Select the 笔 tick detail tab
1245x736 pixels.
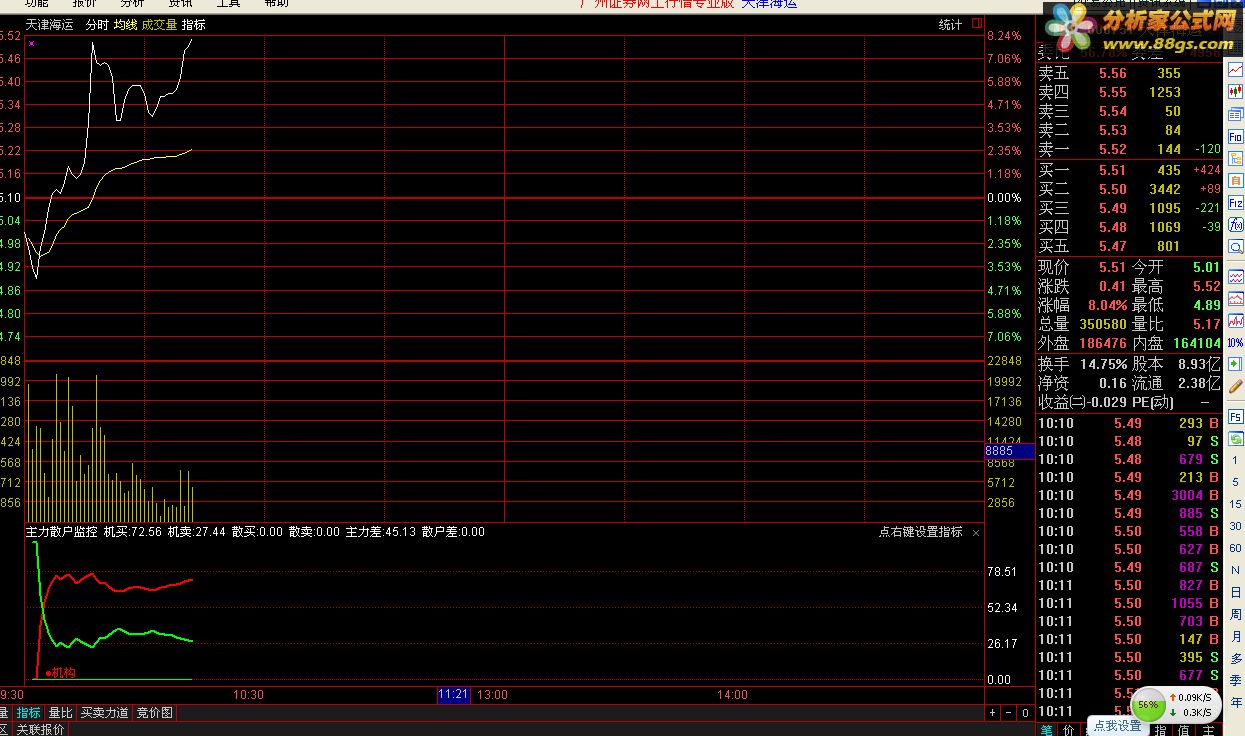(1046, 730)
